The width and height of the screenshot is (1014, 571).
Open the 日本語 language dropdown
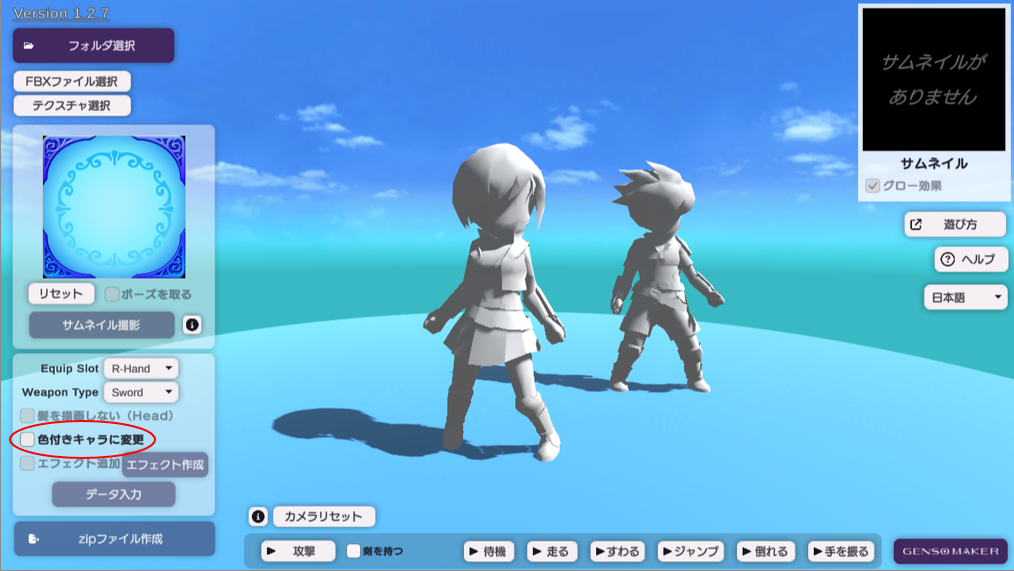(x=965, y=298)
